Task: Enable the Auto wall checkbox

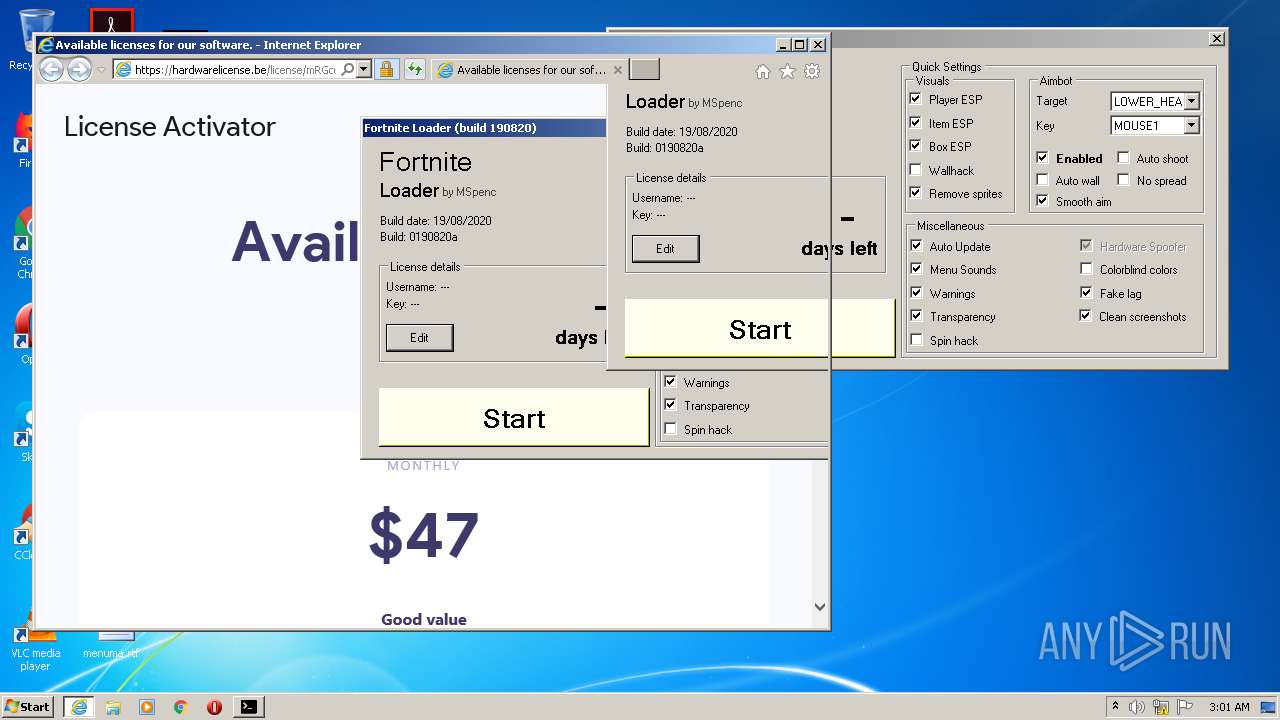Action: tap(1042, 180)
